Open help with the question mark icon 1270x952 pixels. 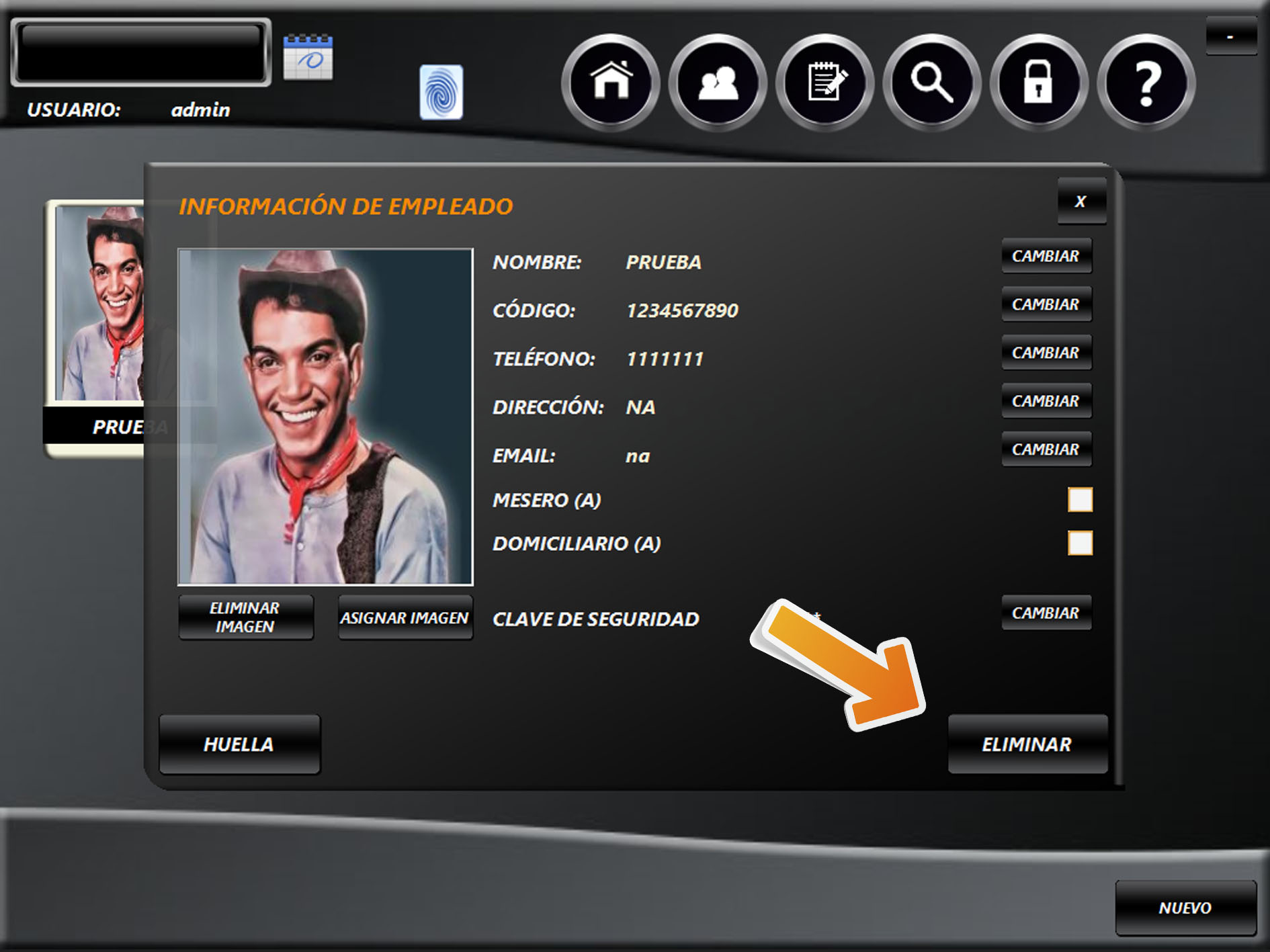click(1146, 82)
